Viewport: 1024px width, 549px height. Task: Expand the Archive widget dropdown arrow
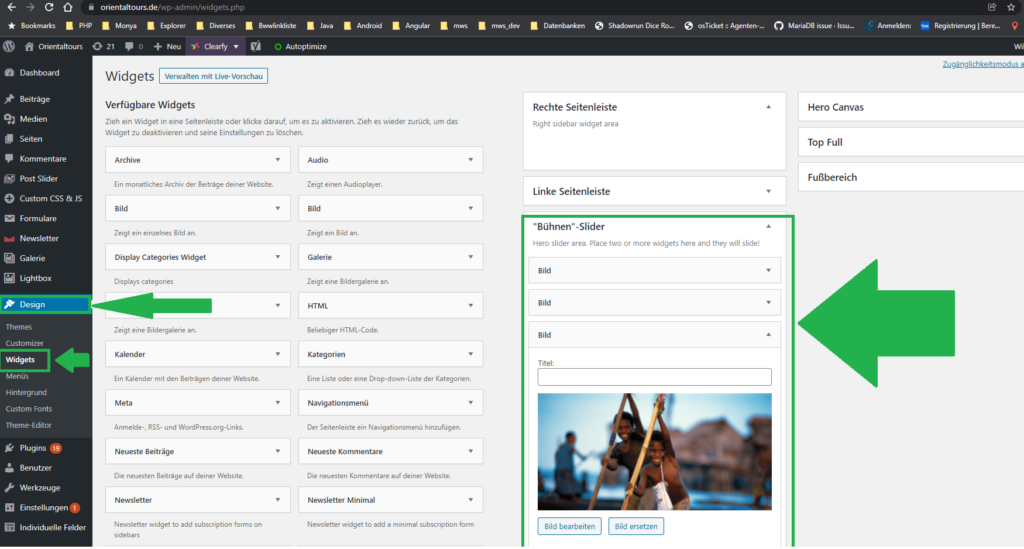pos(277,160)
